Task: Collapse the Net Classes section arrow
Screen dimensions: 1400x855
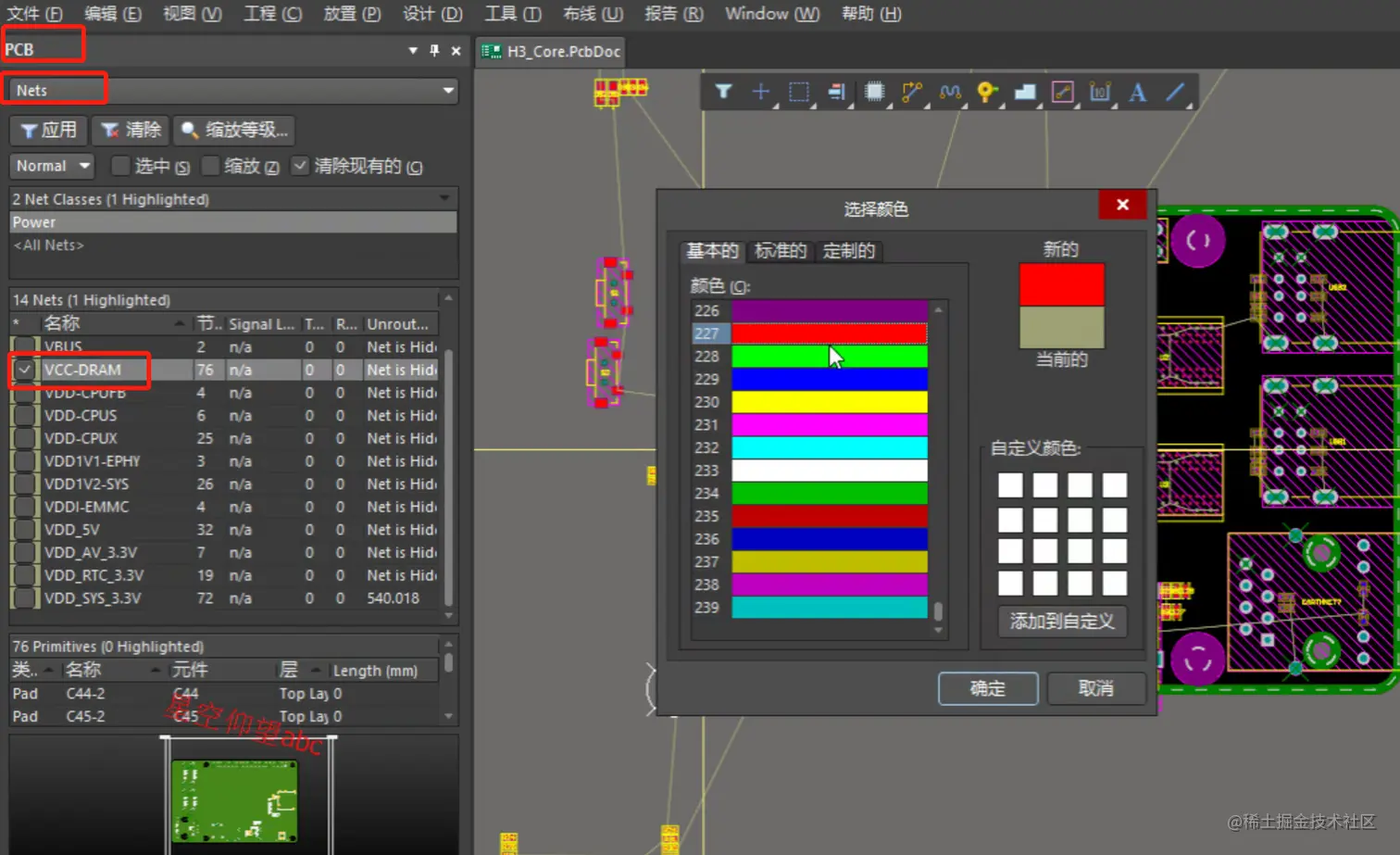Action: click(x=444, y=198)
